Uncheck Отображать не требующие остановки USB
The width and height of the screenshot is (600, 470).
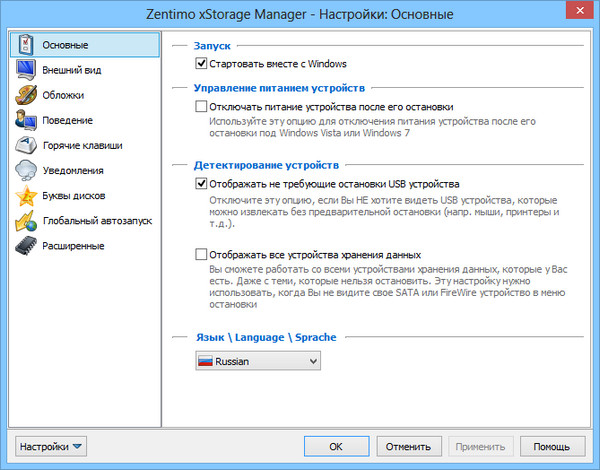(x=202, y=184)
